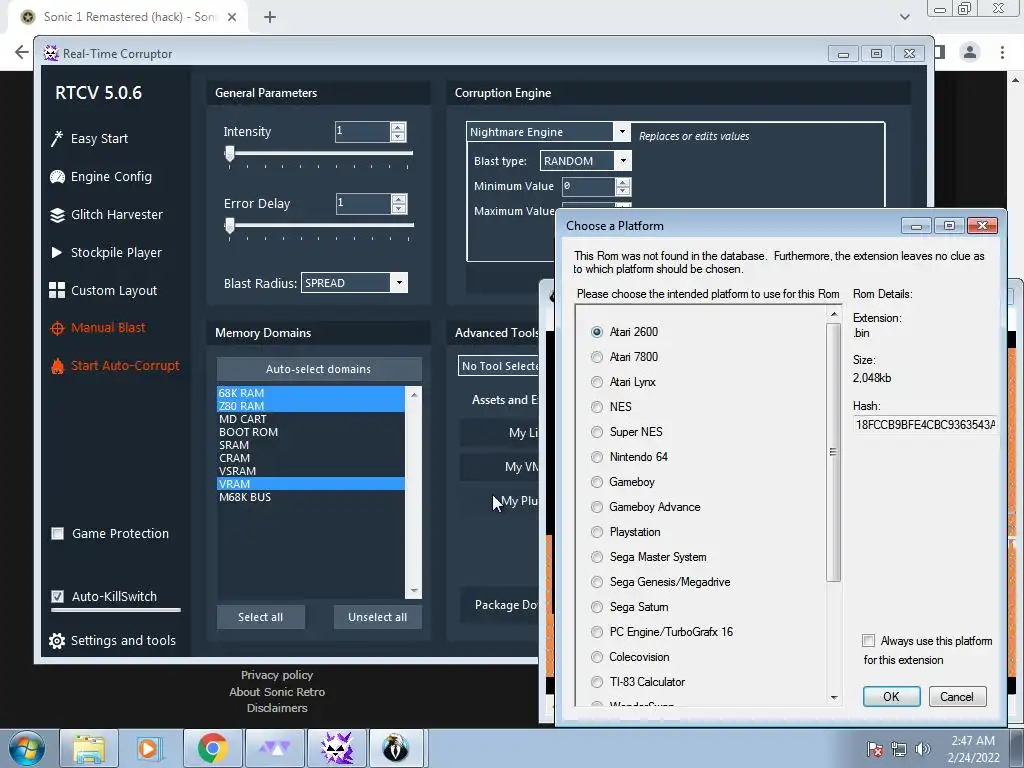
Task: Click the Action Center flag icon
Action: pyautogui.click(x=875, y=749)
